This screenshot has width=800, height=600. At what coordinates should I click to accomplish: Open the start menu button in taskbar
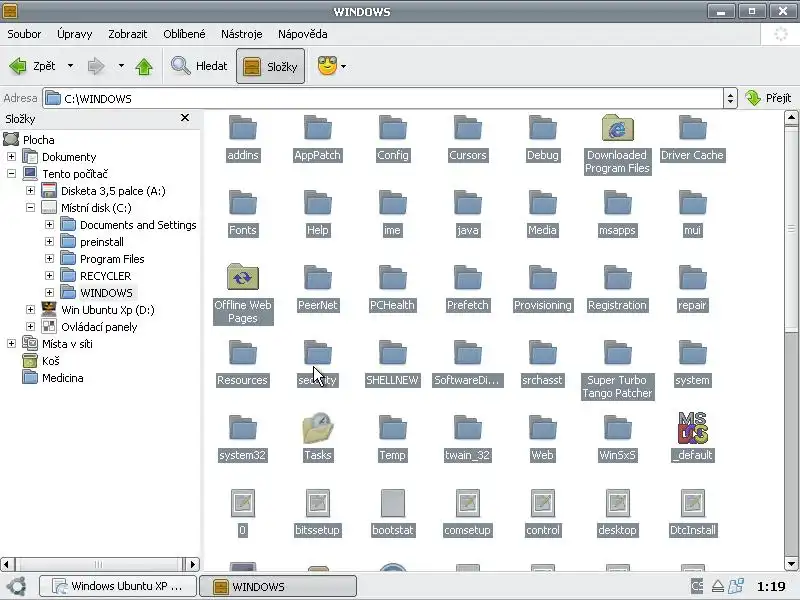tap(16, 586)
